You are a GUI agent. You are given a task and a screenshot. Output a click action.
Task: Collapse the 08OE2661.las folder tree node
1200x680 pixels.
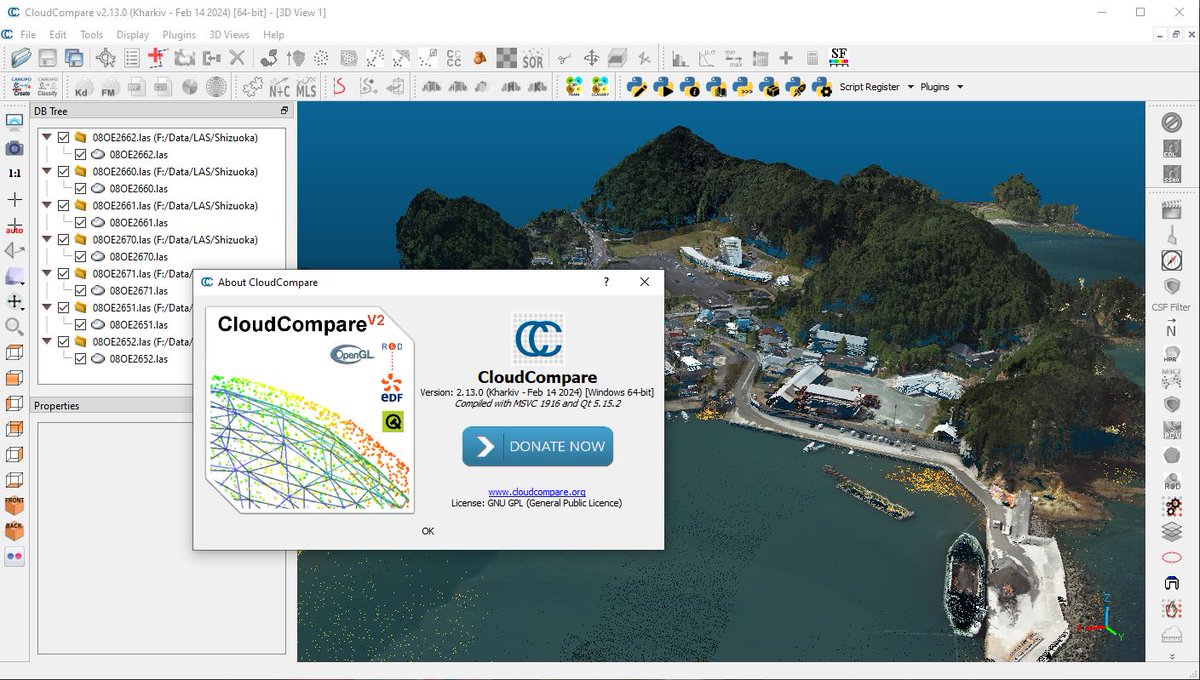pyautogui.click(x=47, y=205)
